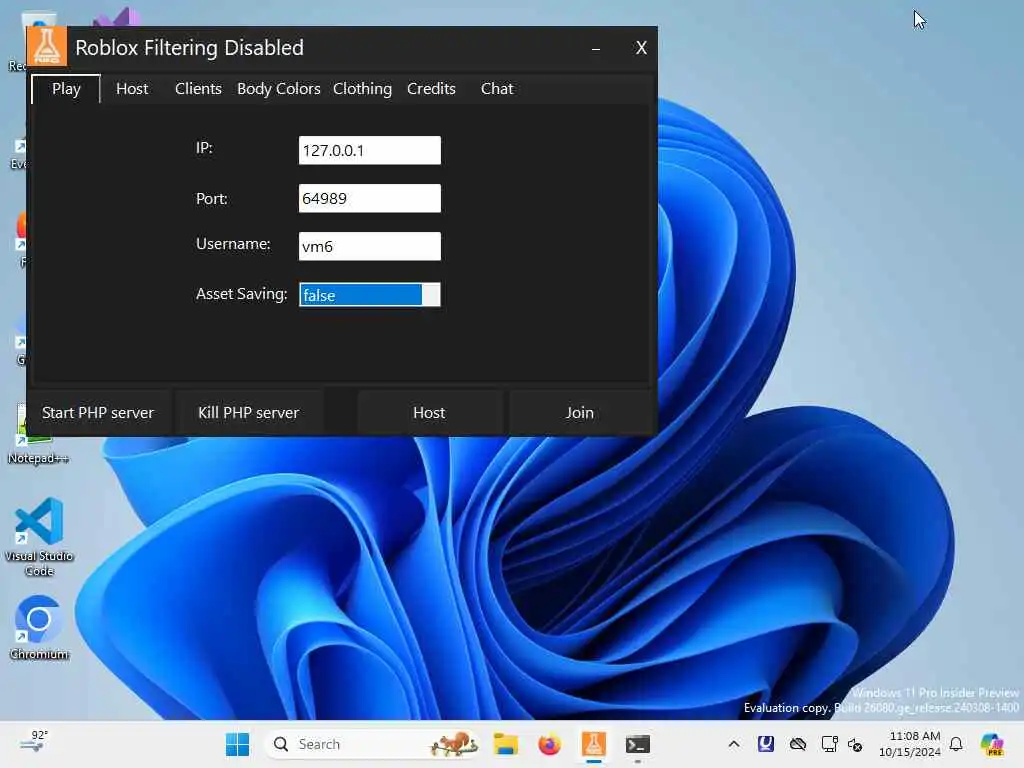1024x768 pixels.
Task: Open the Clothing tab
Action: pos(362,89)
